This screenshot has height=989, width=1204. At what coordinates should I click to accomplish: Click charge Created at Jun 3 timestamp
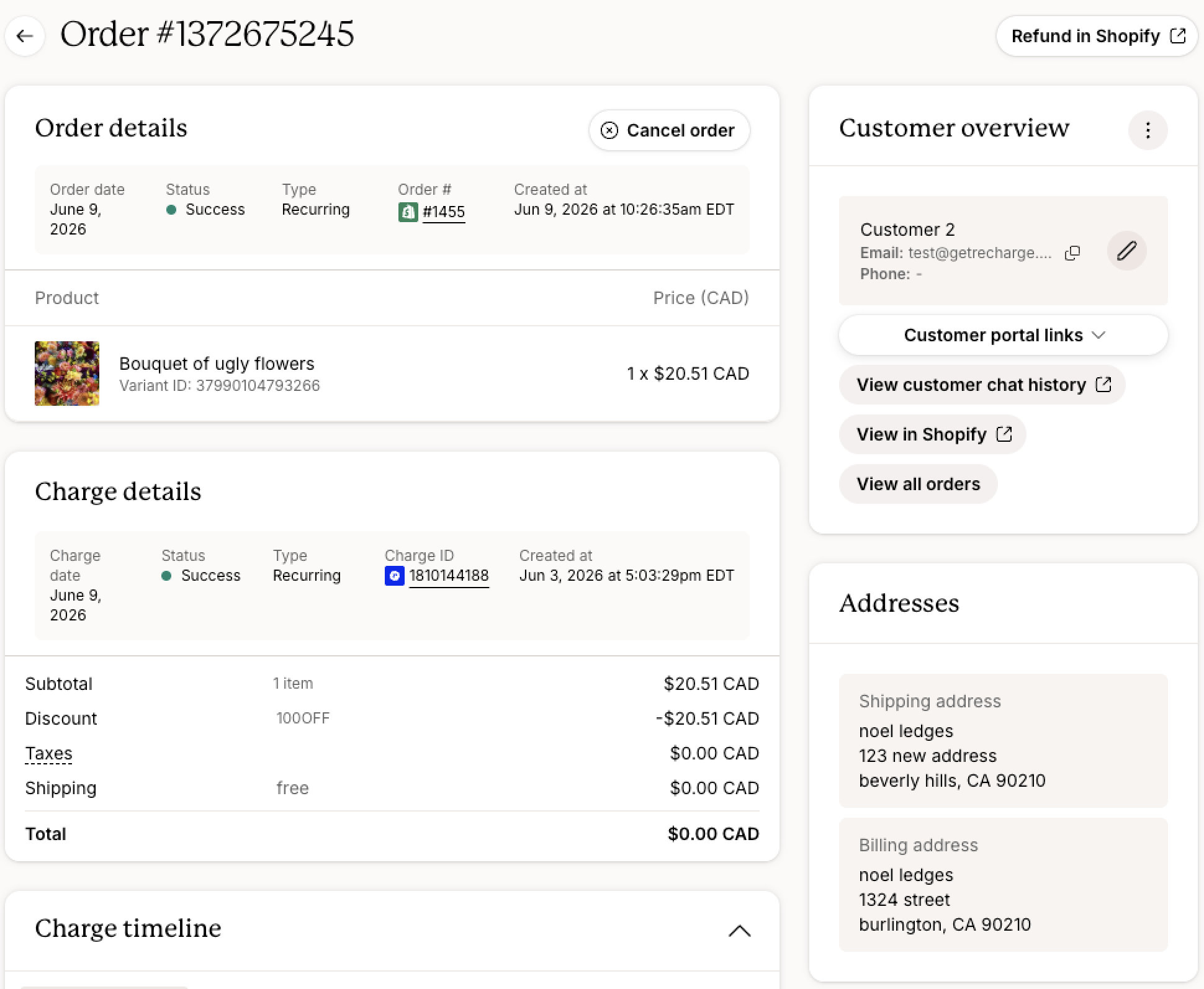pos(626,576)
